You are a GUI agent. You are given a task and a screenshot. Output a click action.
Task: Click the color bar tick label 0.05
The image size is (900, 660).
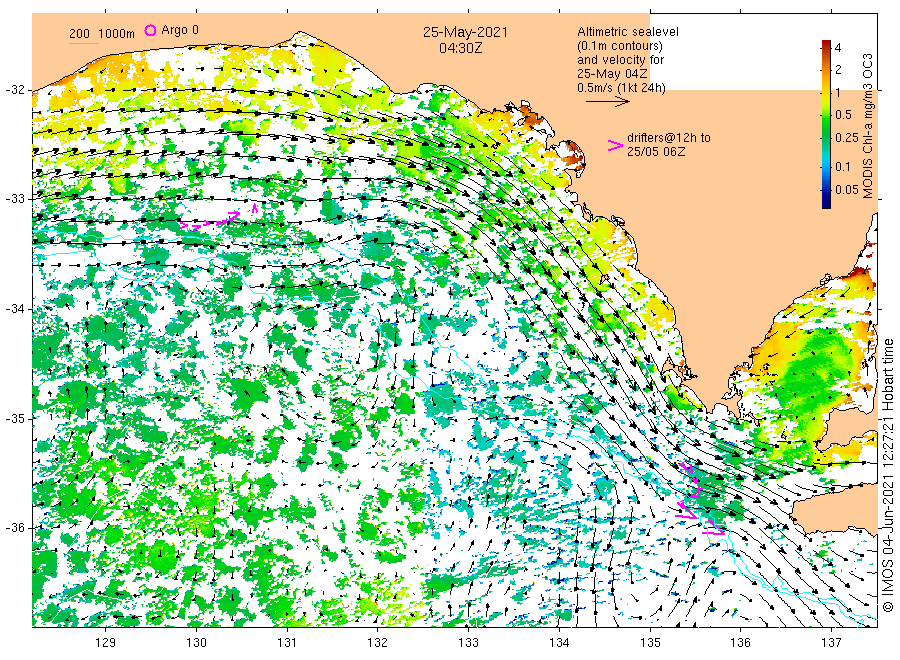point(846,190)
